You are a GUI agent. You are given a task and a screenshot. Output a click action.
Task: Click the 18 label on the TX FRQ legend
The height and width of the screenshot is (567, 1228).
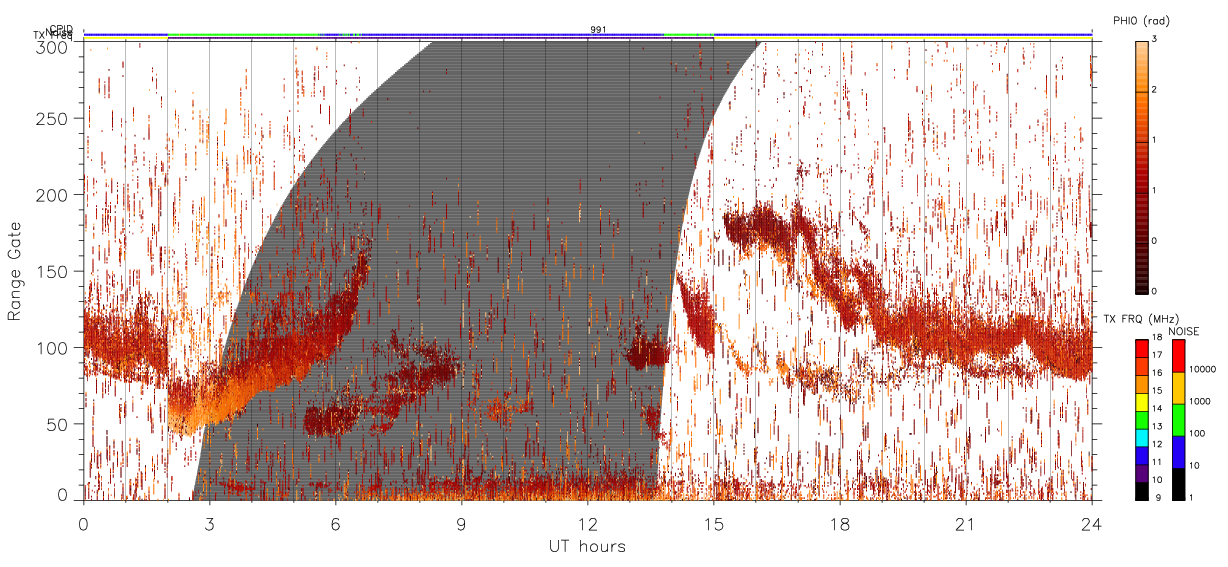pyautogui.click(x=1156, y=339)
